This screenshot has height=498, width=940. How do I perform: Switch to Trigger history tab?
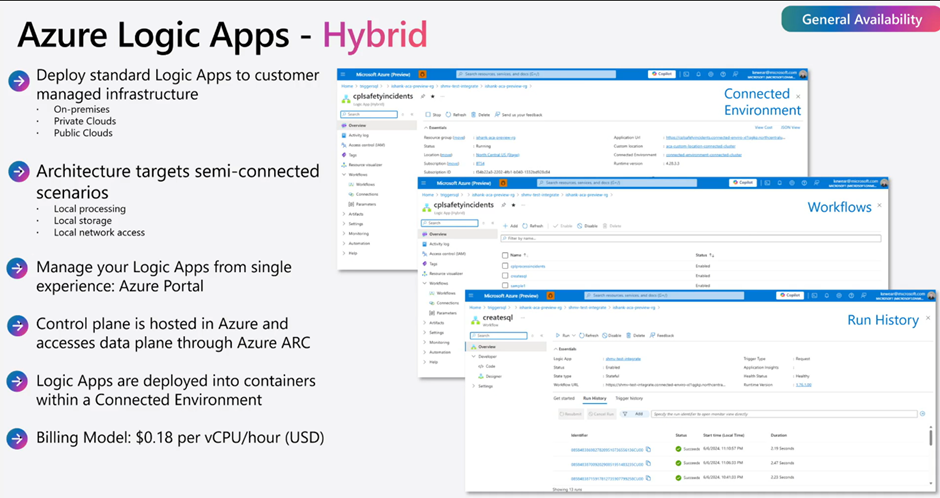629,398
